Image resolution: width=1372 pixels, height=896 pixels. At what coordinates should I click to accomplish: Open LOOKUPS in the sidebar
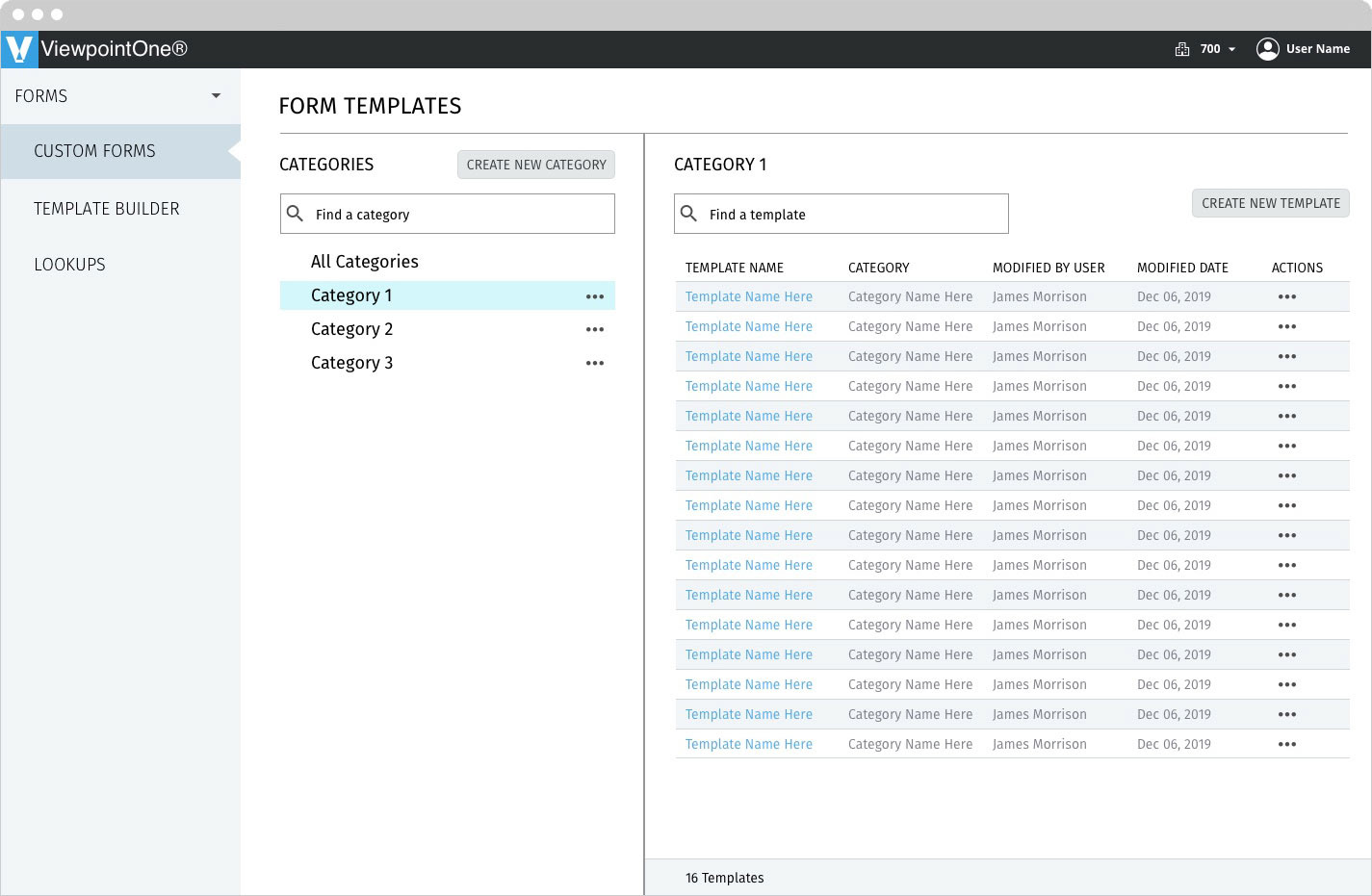coord(69,265)
